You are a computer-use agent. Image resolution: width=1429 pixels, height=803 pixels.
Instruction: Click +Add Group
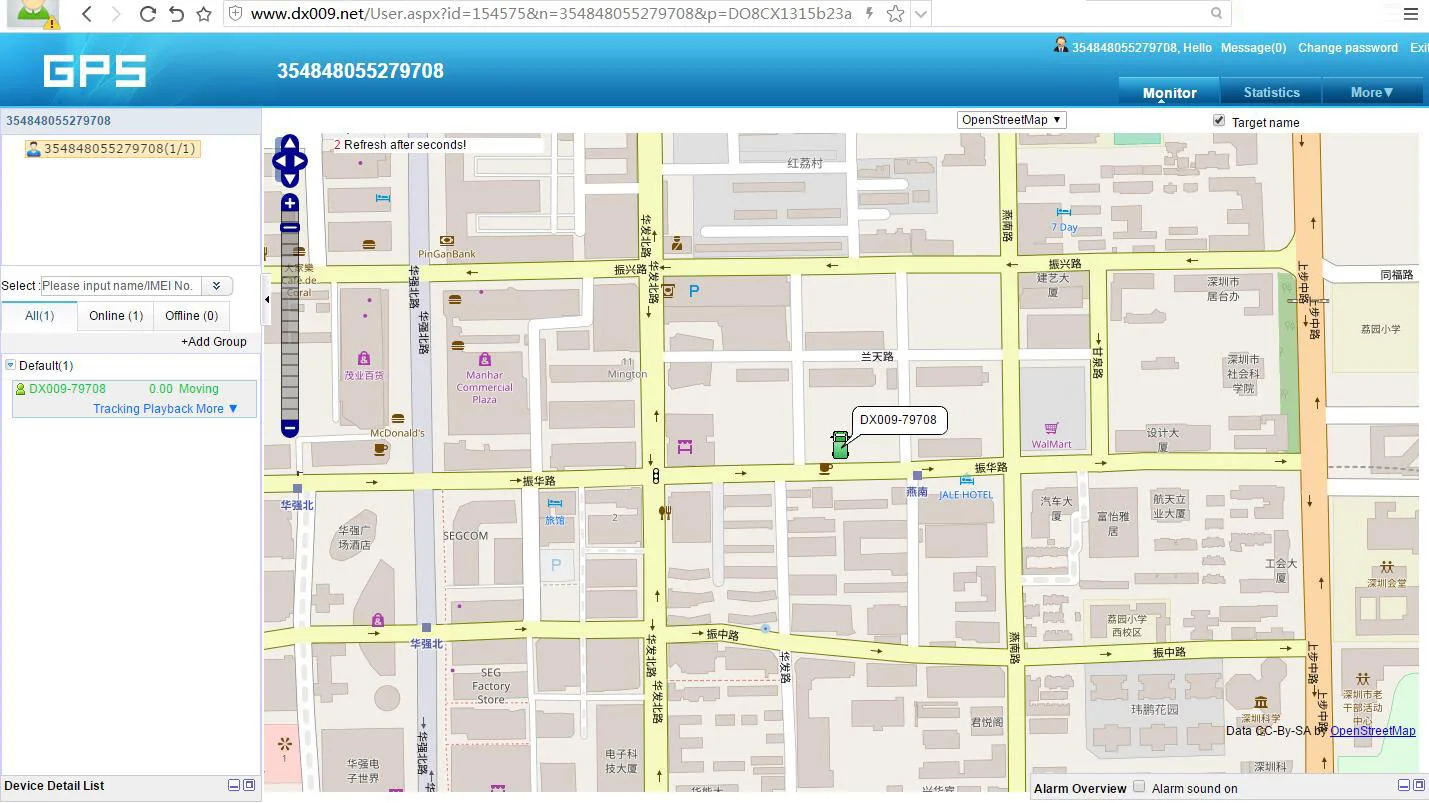tap(214, 342)
